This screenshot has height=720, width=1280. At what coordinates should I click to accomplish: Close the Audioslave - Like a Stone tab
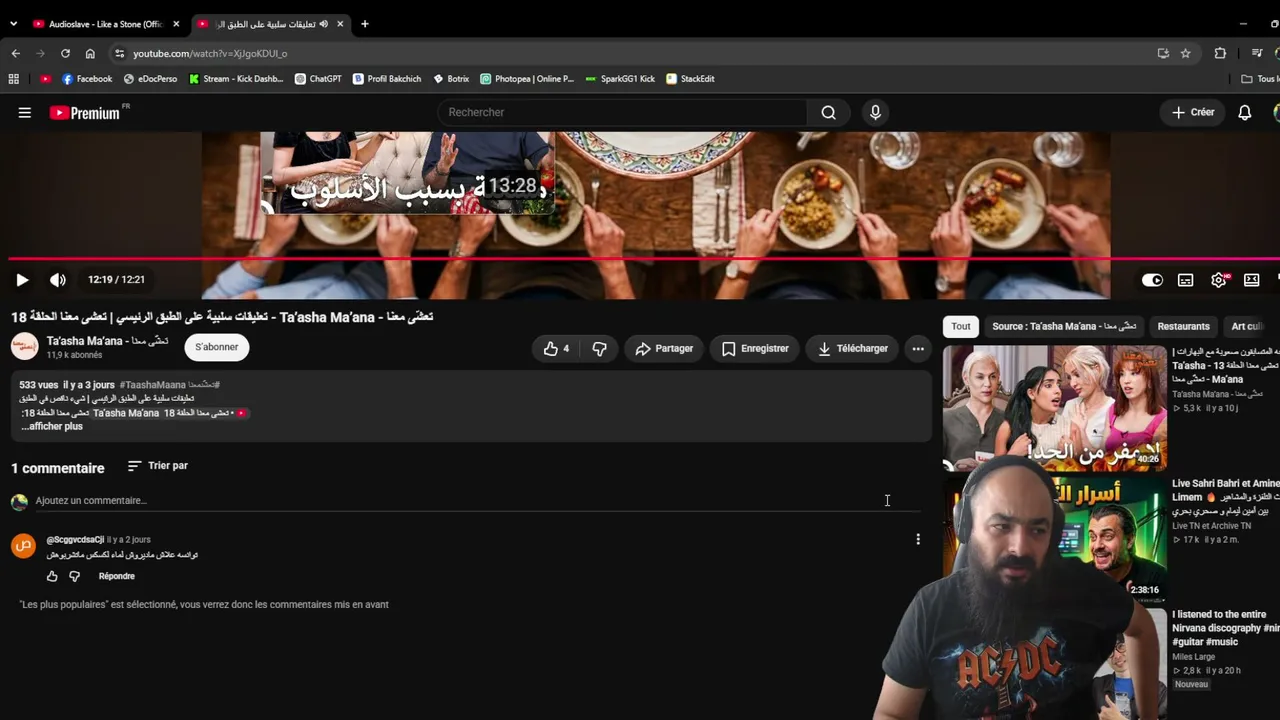click(176, 24)
